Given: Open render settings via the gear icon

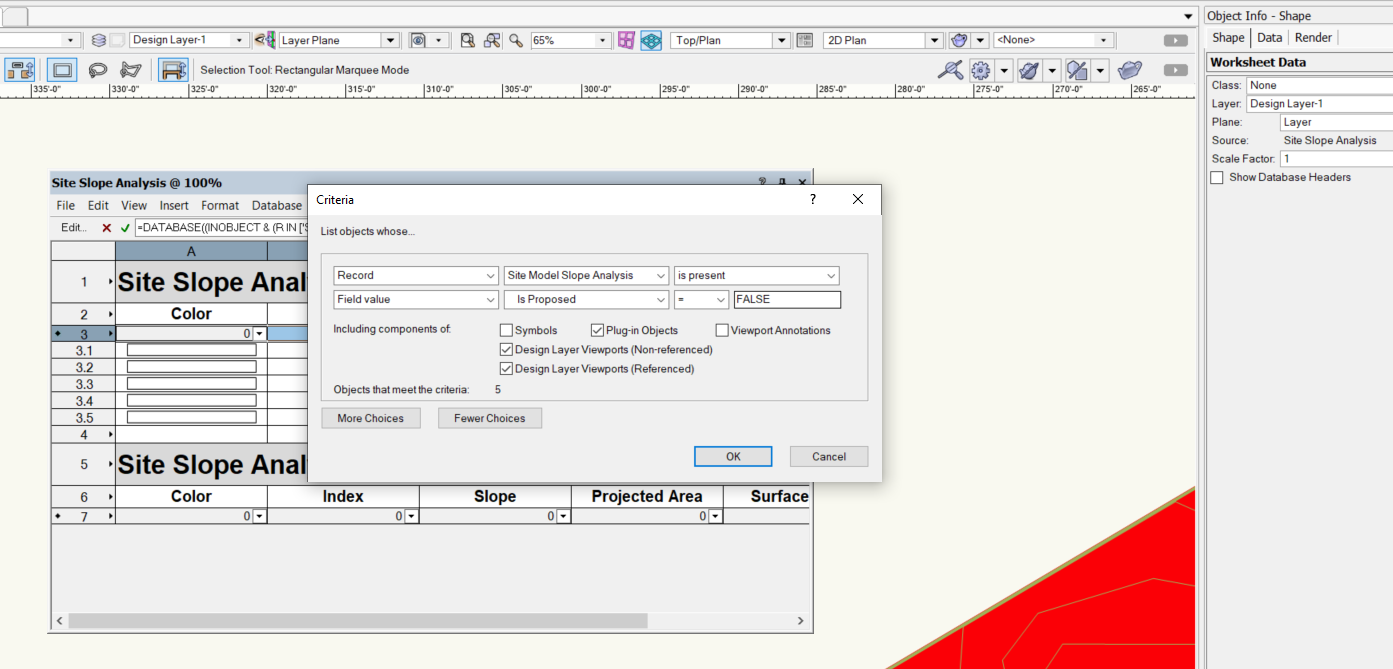Looking at the screenshot, I should tap(981, 70).
